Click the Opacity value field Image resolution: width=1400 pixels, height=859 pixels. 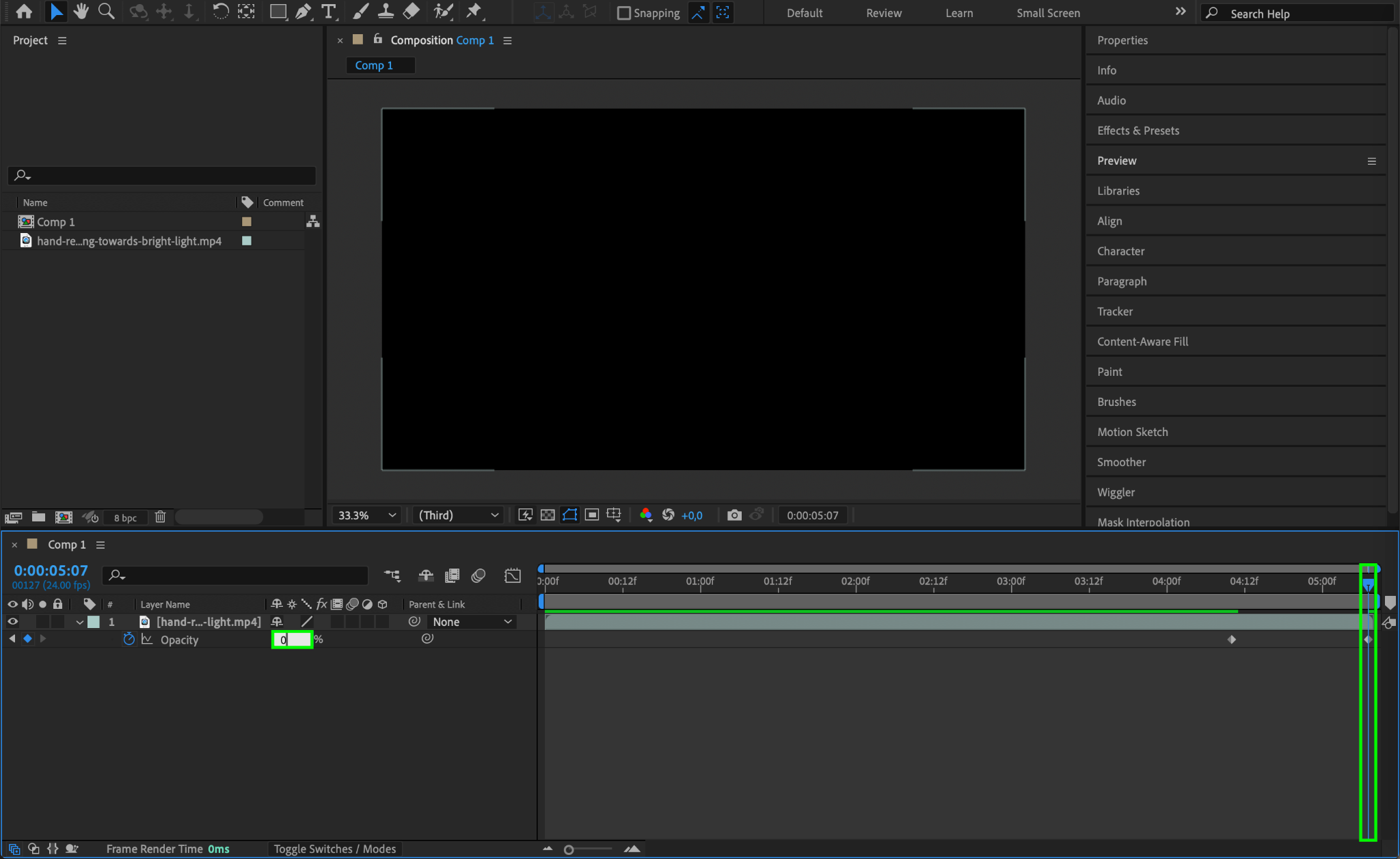click(292, 640)
